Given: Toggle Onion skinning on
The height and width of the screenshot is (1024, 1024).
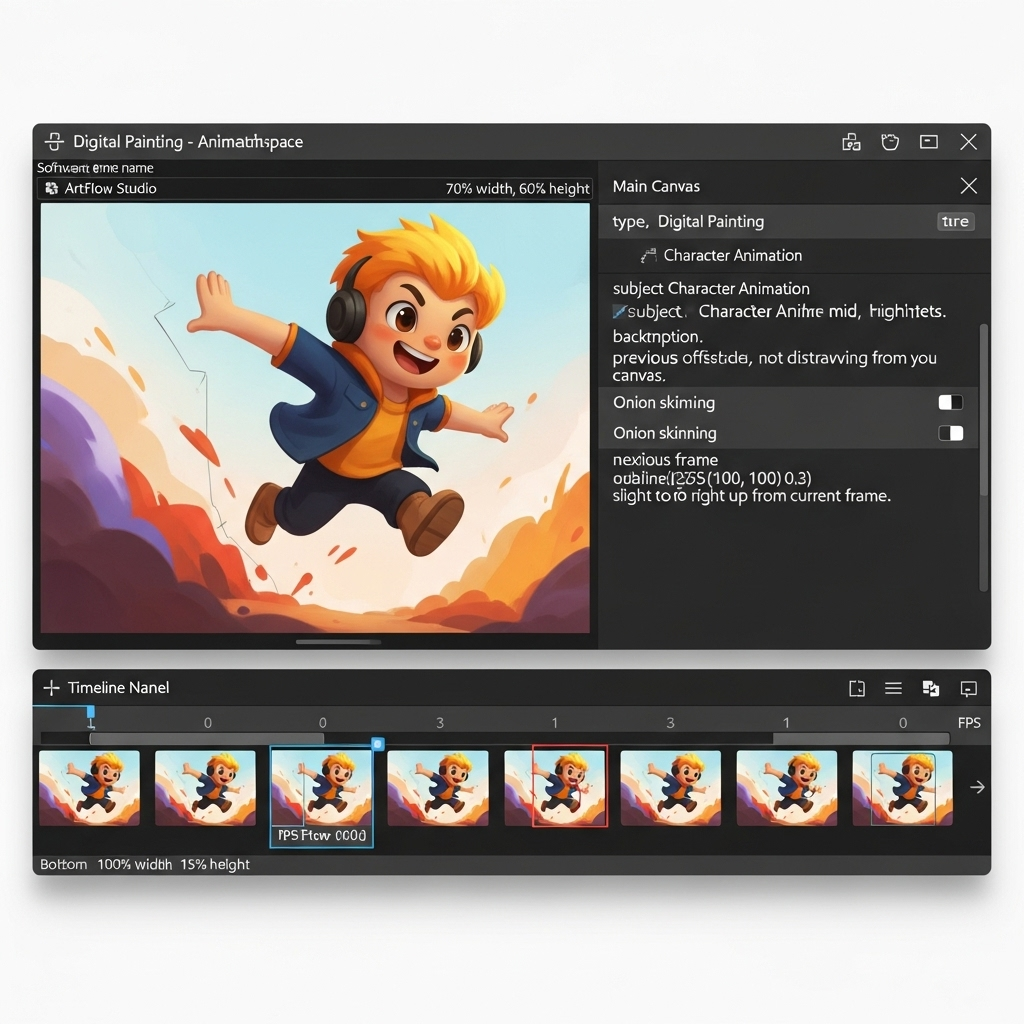Looking at the screenshot, I should pos(949,433).
